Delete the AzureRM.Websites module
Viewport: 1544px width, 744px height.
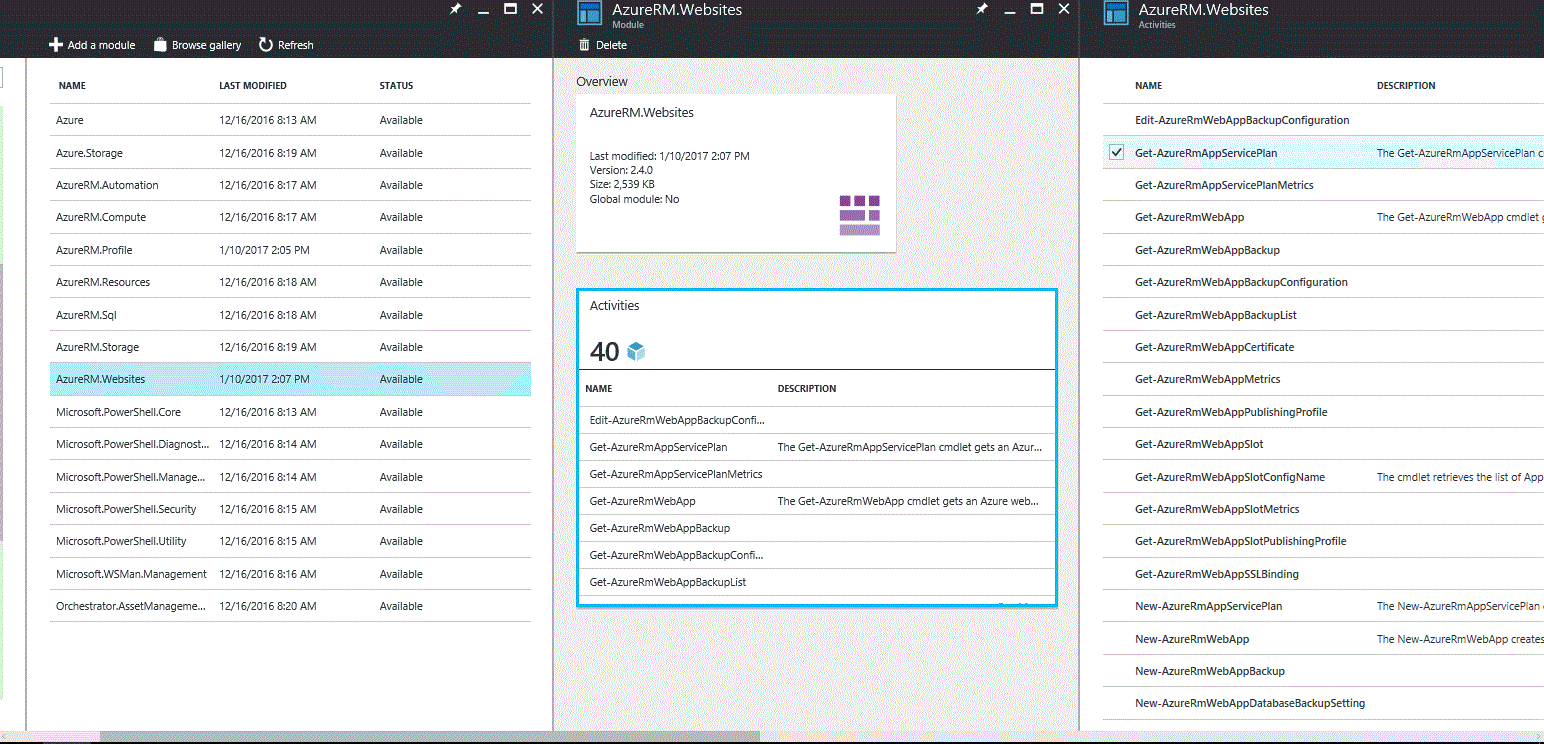pyautogui.click(x=603, y=45)
